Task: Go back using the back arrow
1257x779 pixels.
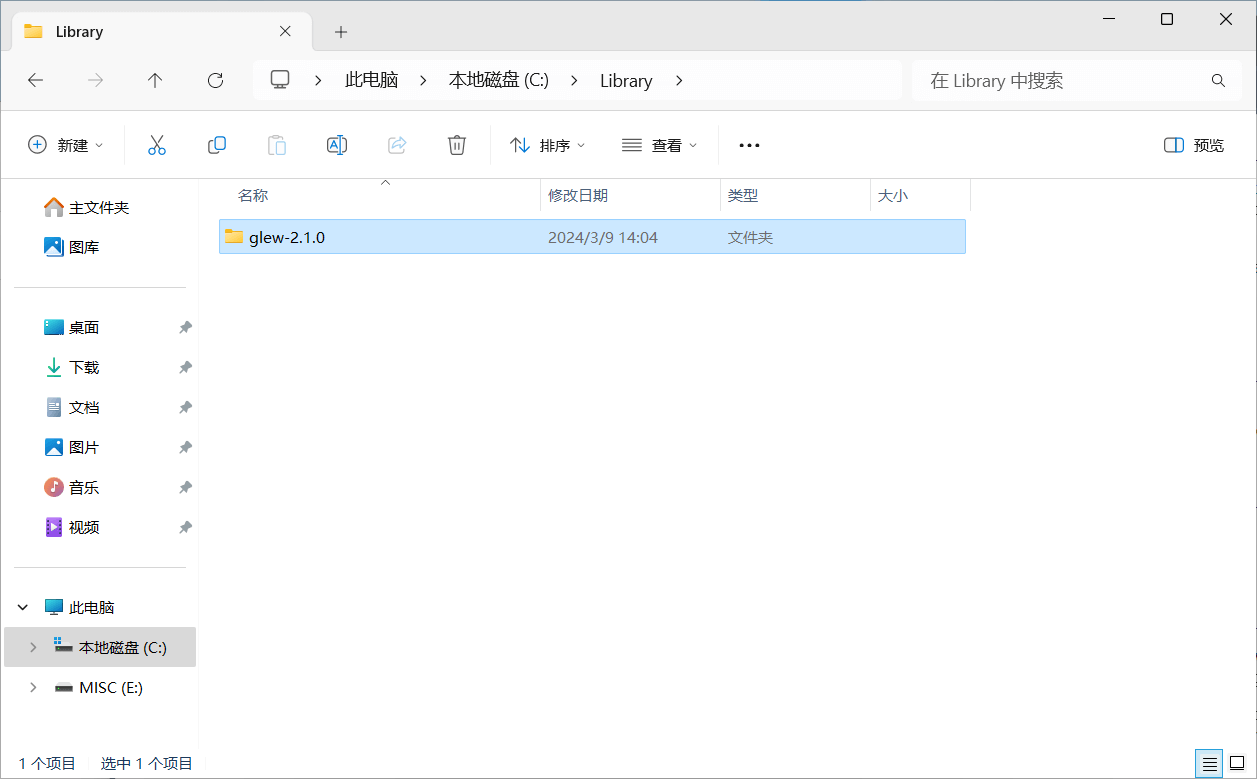Action: (x=36, y=81)
